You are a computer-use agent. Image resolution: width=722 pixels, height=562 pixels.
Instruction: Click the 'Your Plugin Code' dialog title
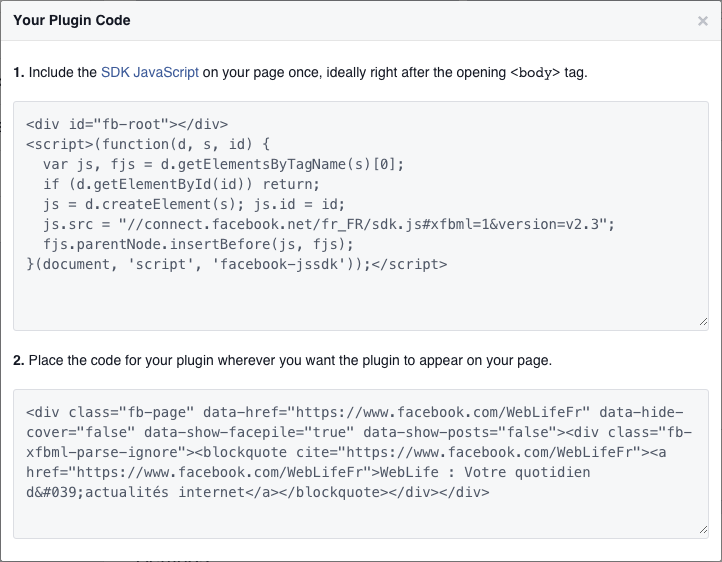tap(72, 20)
